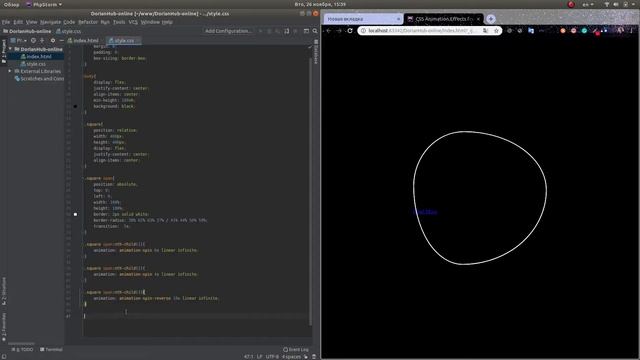
Task: Collapse the DorianHub-online project folder
Action: pyautogui.click(x=10, y=49)
